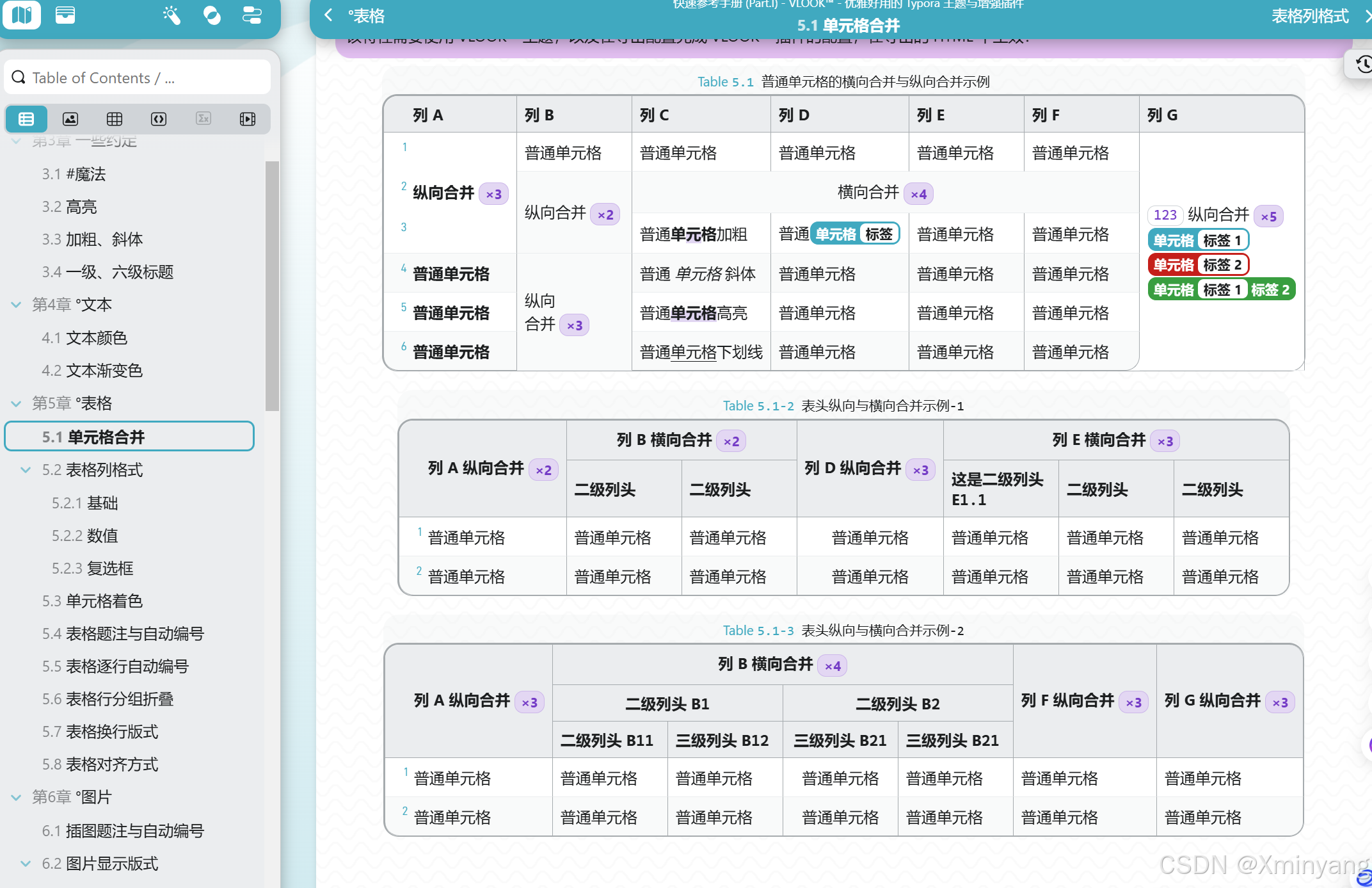Go to previous chapter °表格 arrow

pyautogui.click(x=329, y=15)
